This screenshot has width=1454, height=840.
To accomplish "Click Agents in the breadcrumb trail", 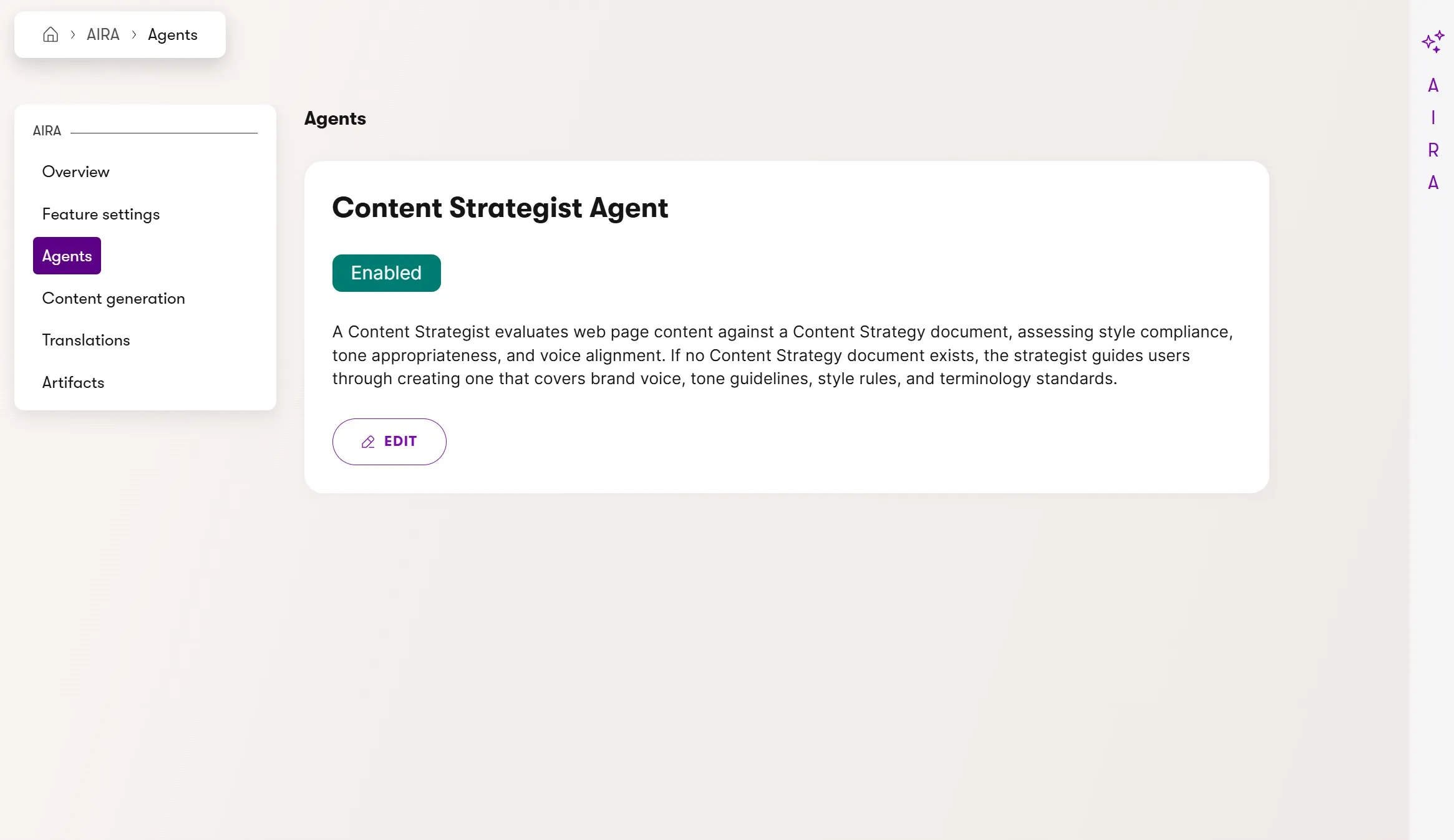I will 173,35.
